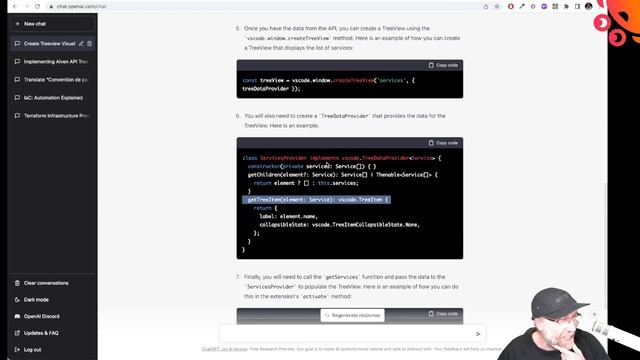Screen dimensions: 640x360
Task: Open the red Opera-style extension icon
Action: click(511, 7)
